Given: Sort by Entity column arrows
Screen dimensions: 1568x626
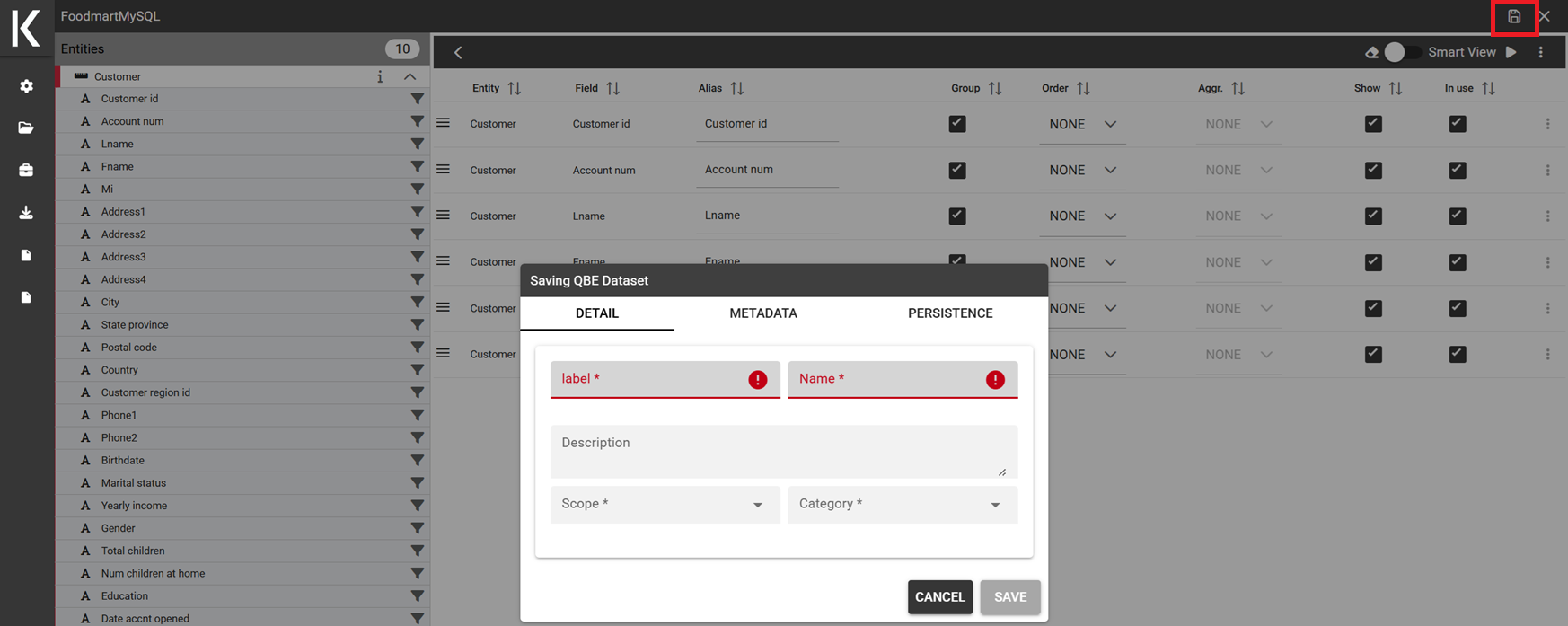Looking at the screenshot, I should pyautogui.click(x=514, y=88).
